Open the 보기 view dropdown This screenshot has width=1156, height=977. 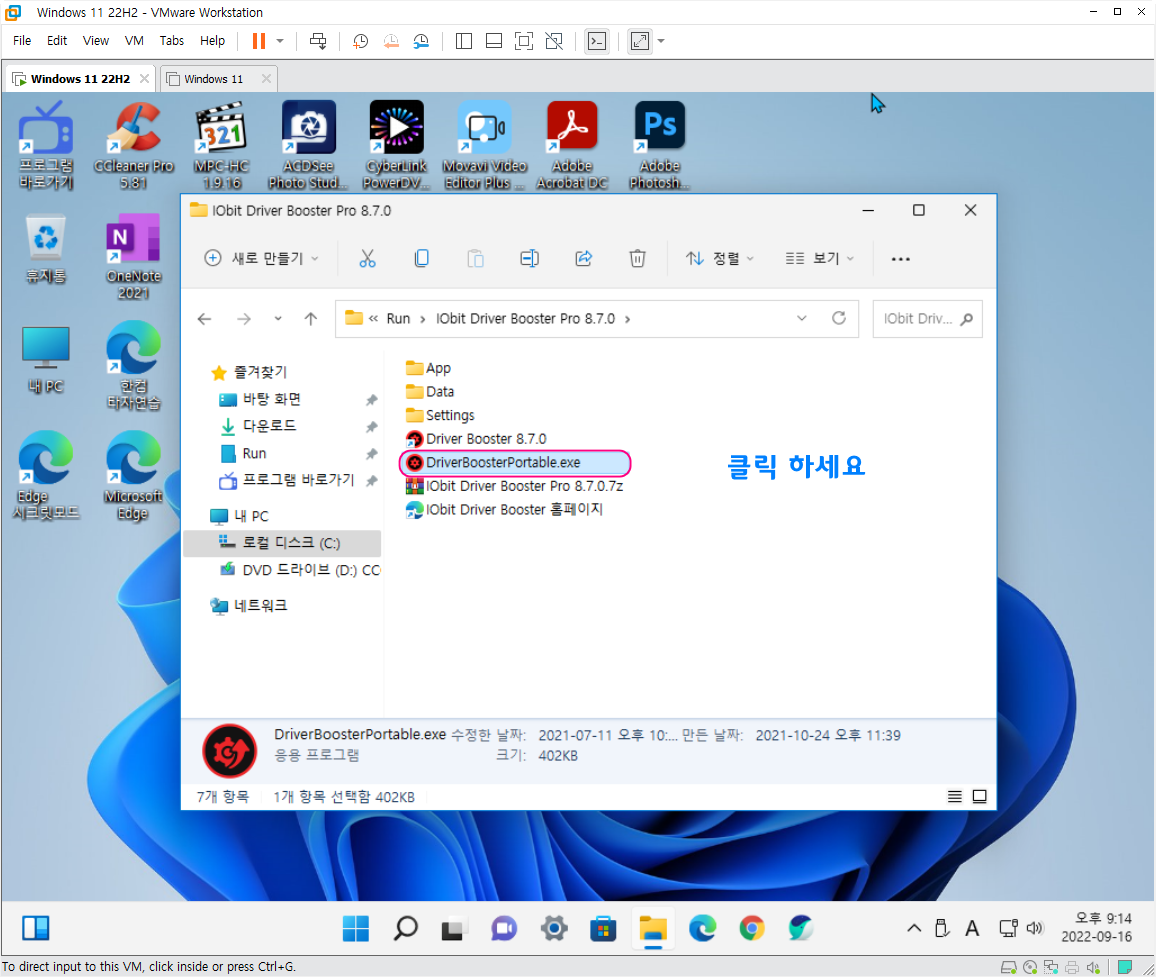[819, 258]
